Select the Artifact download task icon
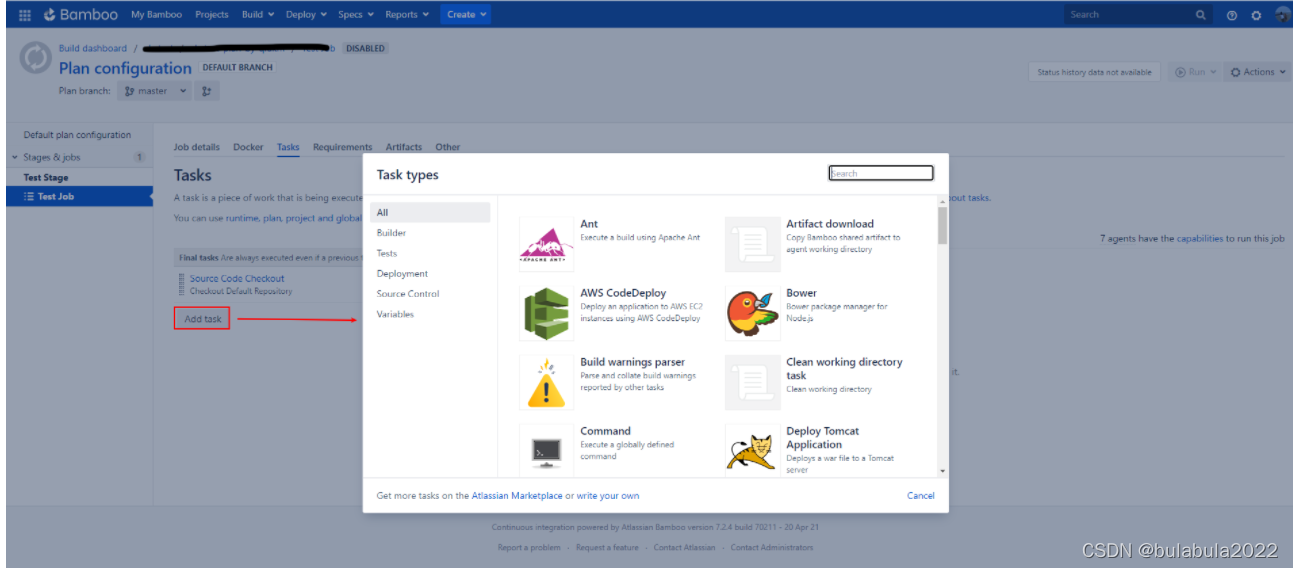 [752, 244]
